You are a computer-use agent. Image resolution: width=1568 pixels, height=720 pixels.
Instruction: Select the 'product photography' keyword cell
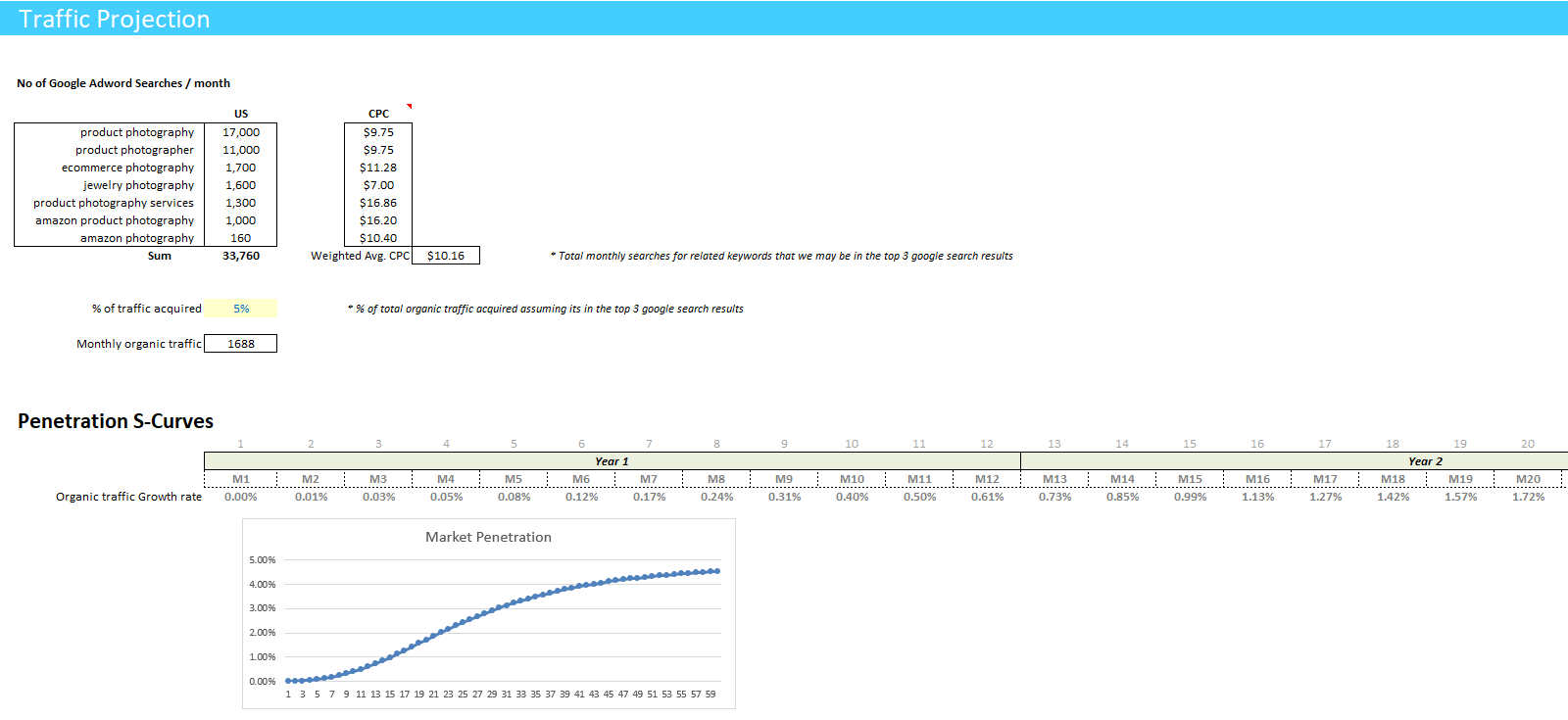click(x=137, y=132)
